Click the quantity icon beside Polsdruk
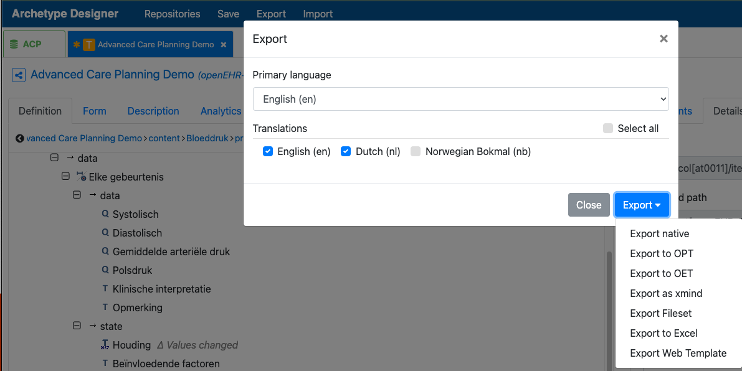Viewport: 742px width, 372px height. [106, 270]
